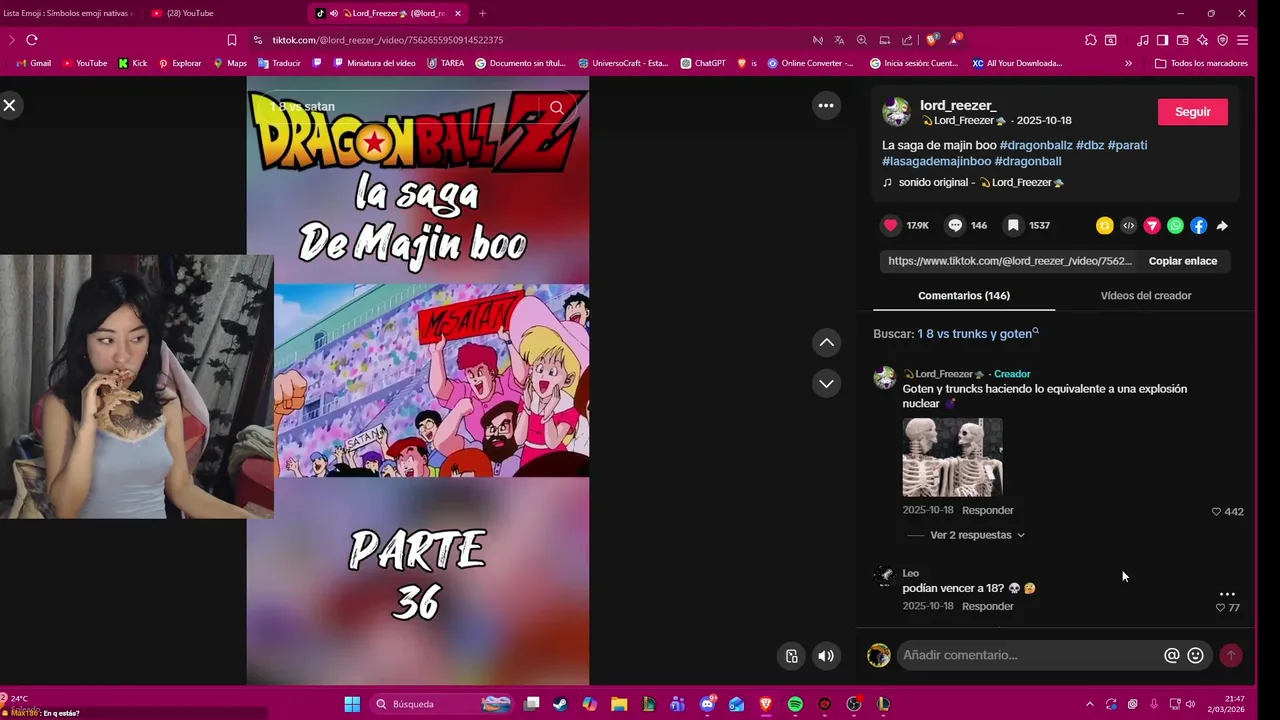Click the '1 8 vs trunks y goten' search link
This screenshot has height=720, width=1280.
pyautogui.click(x=978, y=334)
